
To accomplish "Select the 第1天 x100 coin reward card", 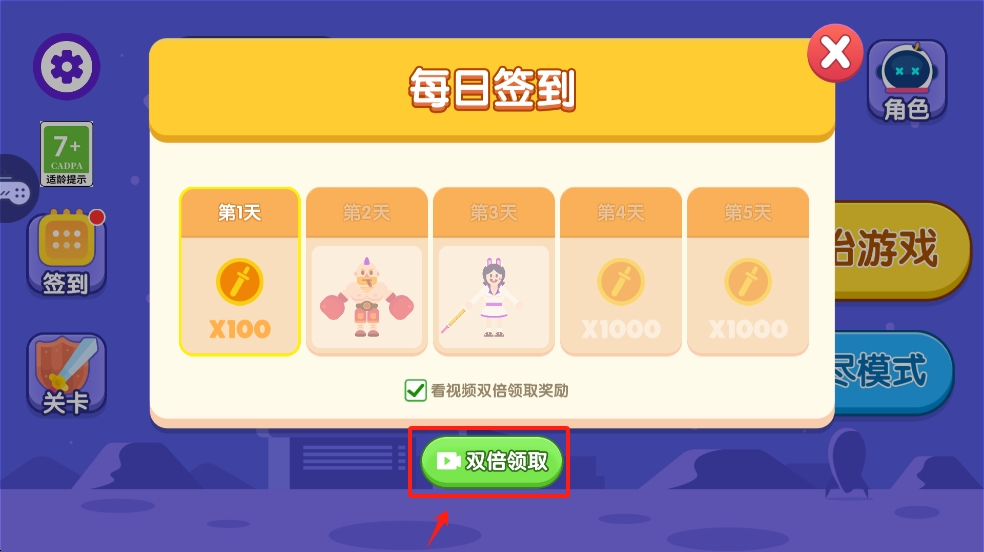I will 240,271.
